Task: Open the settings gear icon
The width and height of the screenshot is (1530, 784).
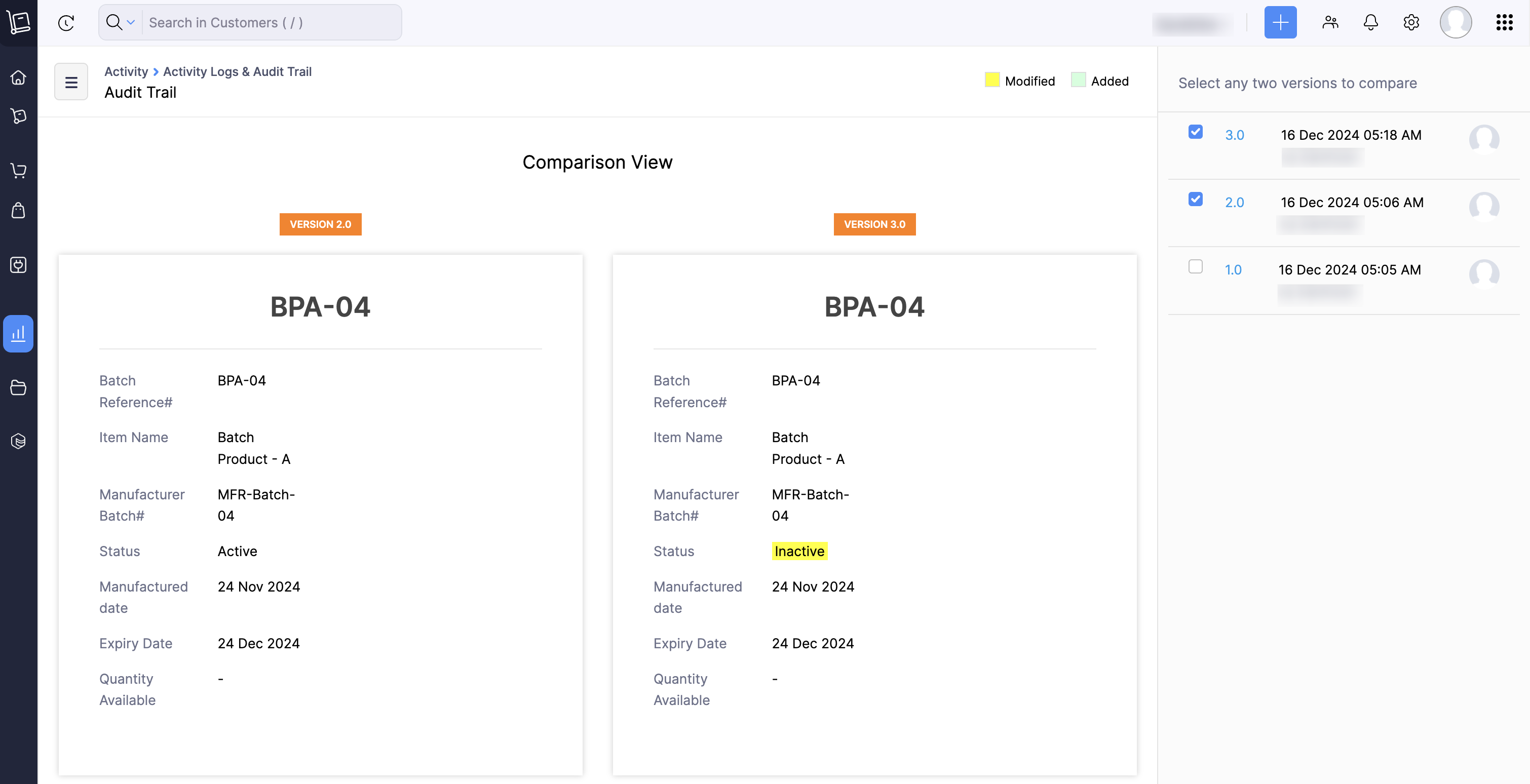Action: coord(1410,23)
